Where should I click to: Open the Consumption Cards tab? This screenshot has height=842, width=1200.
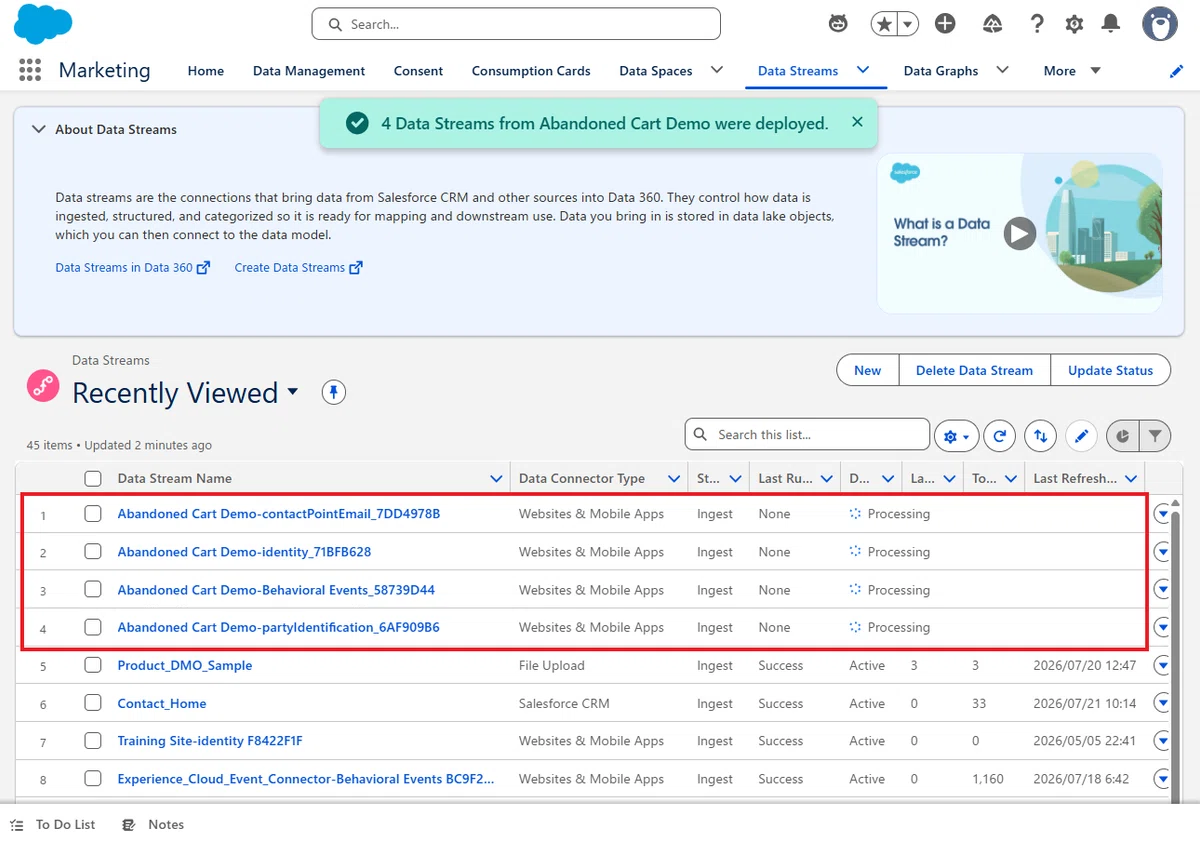tap(531, 71)
